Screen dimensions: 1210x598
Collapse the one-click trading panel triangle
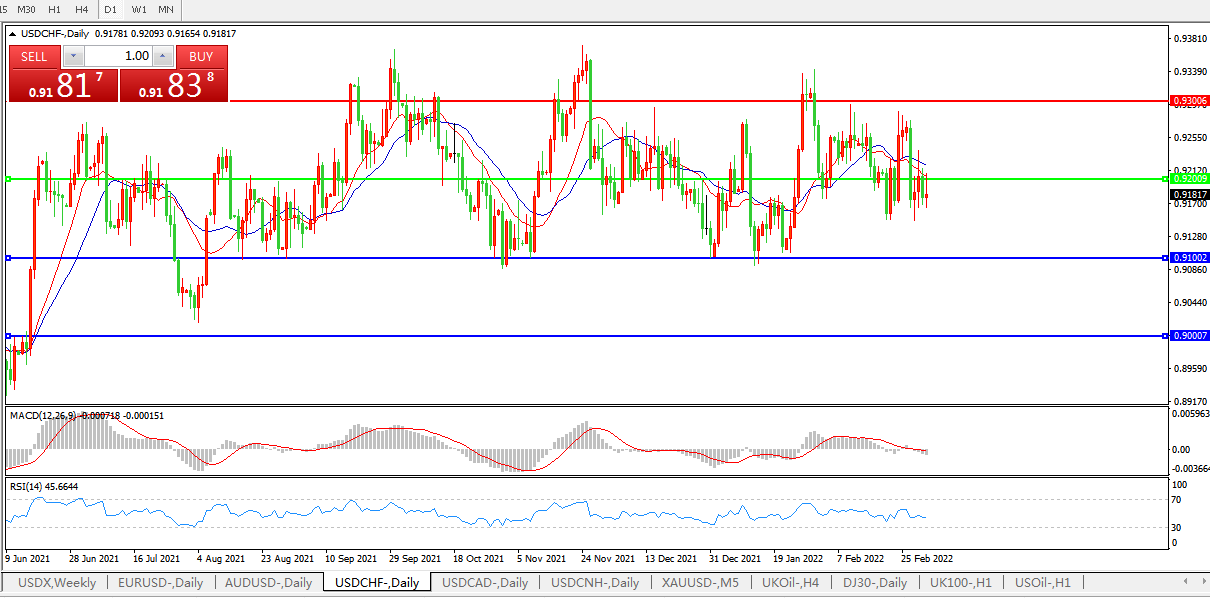(x=12, y=34)
